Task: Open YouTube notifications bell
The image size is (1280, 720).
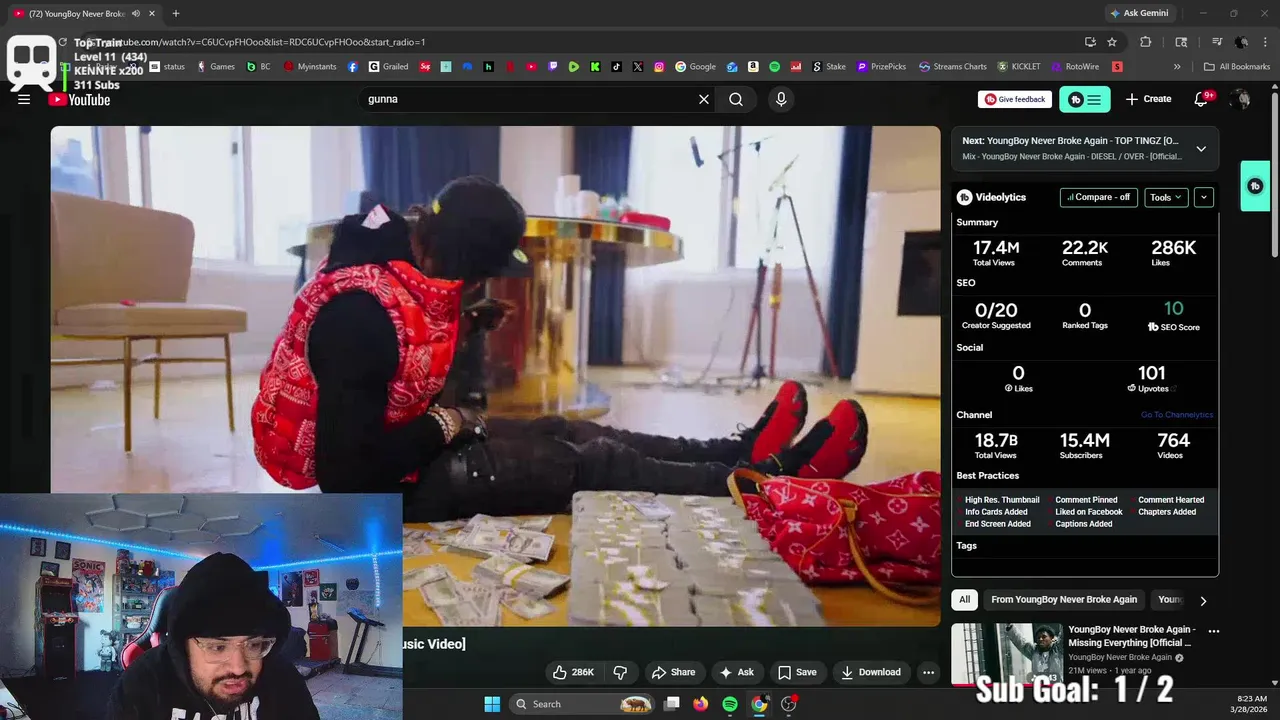Action: [x=1203, y=99]
